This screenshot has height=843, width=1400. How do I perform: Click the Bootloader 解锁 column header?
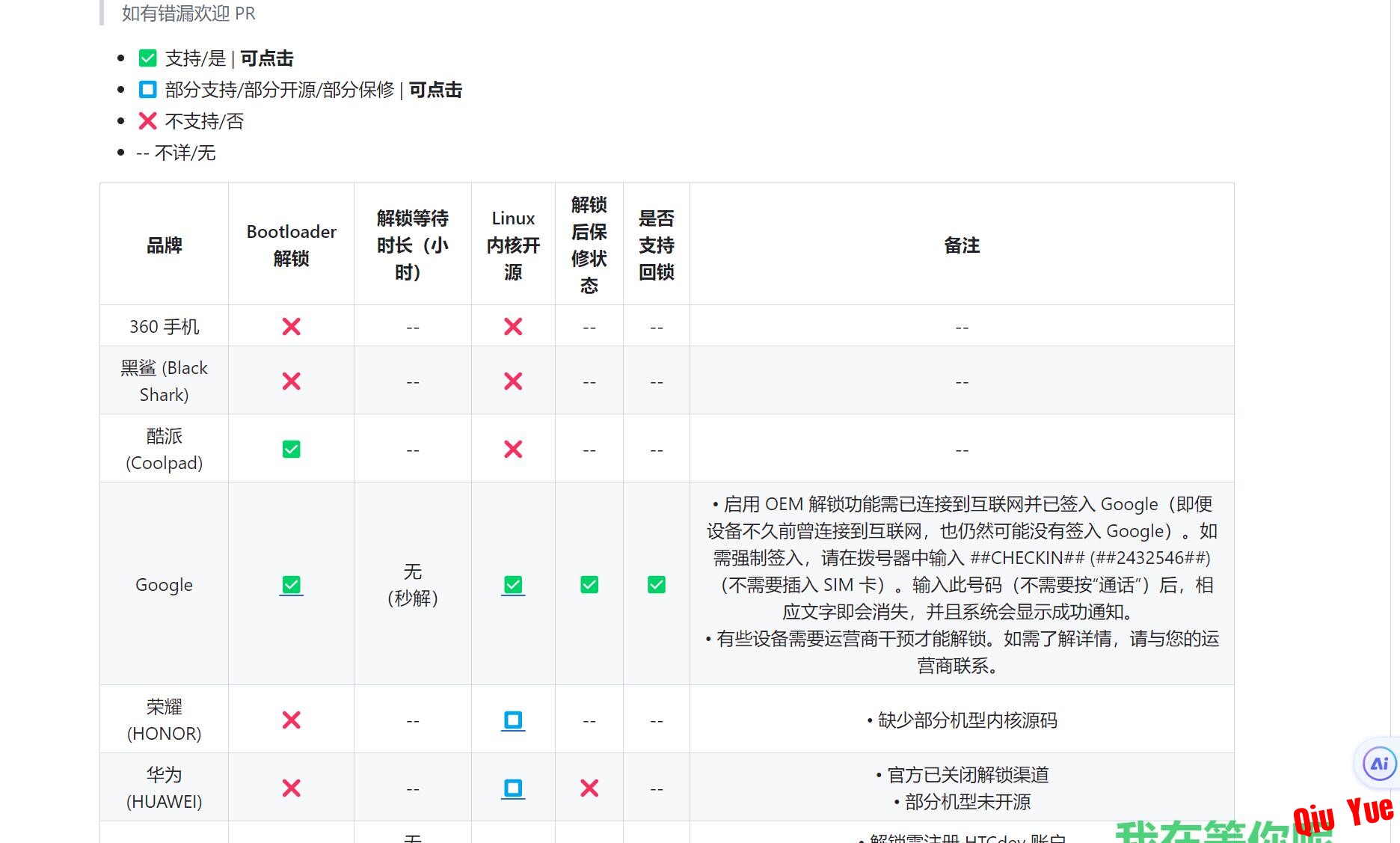point(291,245)
